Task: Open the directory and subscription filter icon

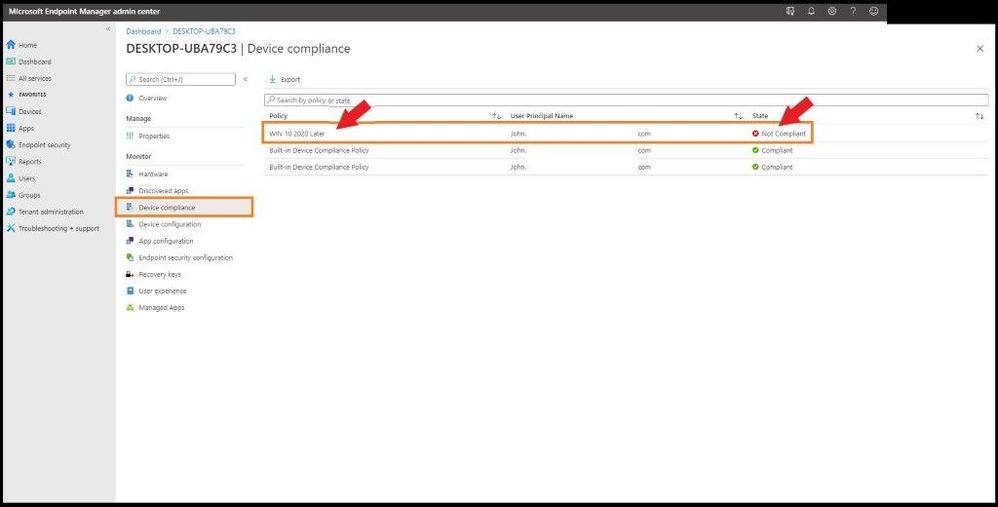Action: point(791,11)
